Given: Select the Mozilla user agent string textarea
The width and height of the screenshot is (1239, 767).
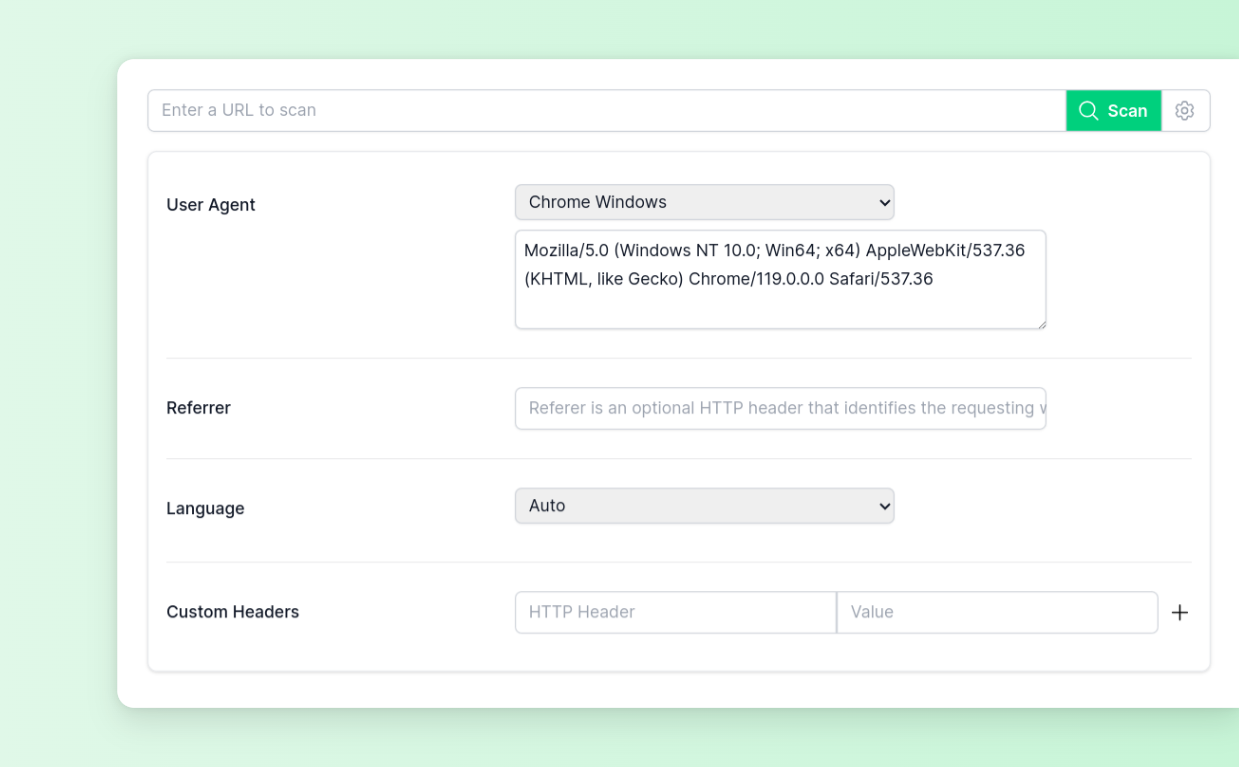Looking at the screenshot, I should pyautogui.click(x=780, y=279).
